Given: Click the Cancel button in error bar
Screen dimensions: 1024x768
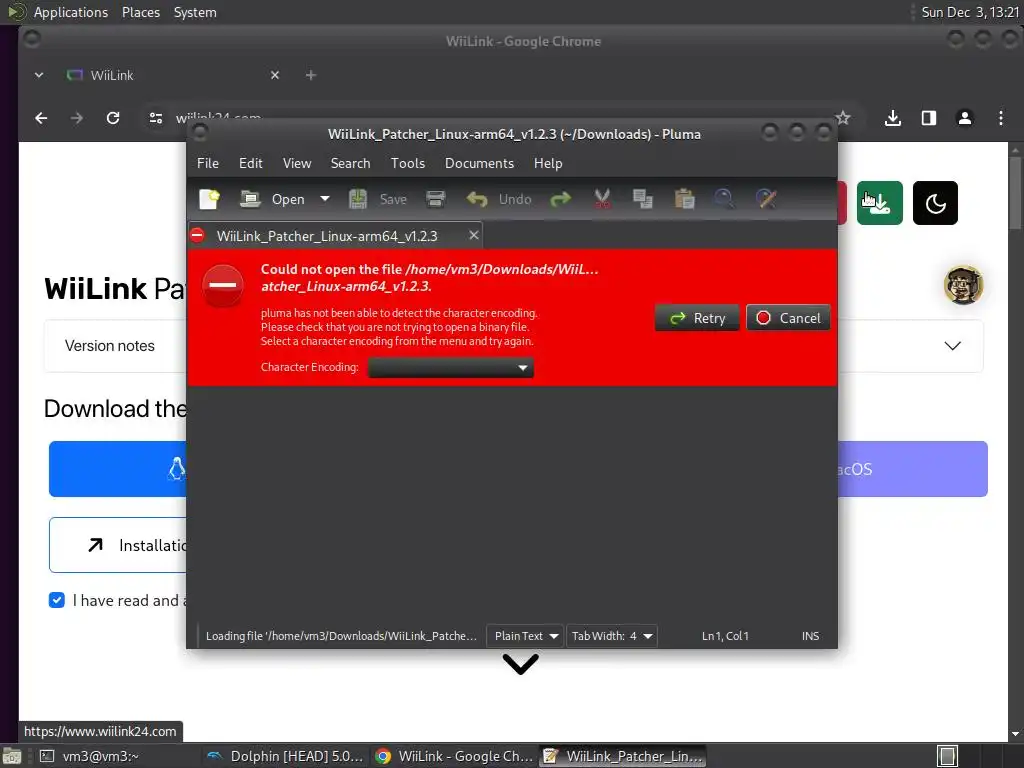Looking at the screenshot, I should pyautogui.click(x=788, y=318).
